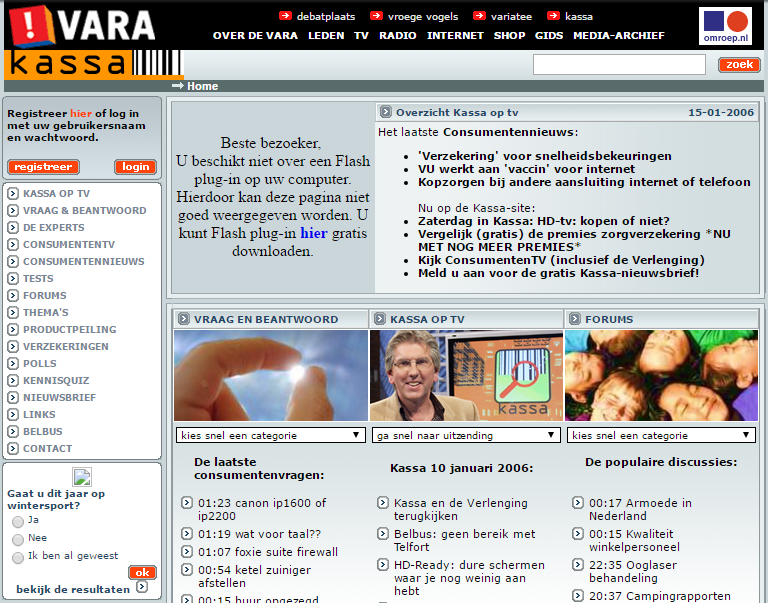Screen dimensions: 768x603
Task: Open Meld u aan Kassa-nieuwsbrief link
Action: tap(558, 273)
